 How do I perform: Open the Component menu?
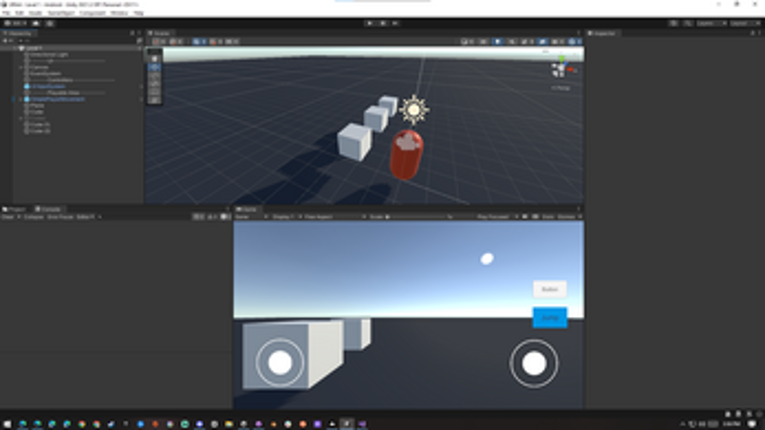point(92,13)
